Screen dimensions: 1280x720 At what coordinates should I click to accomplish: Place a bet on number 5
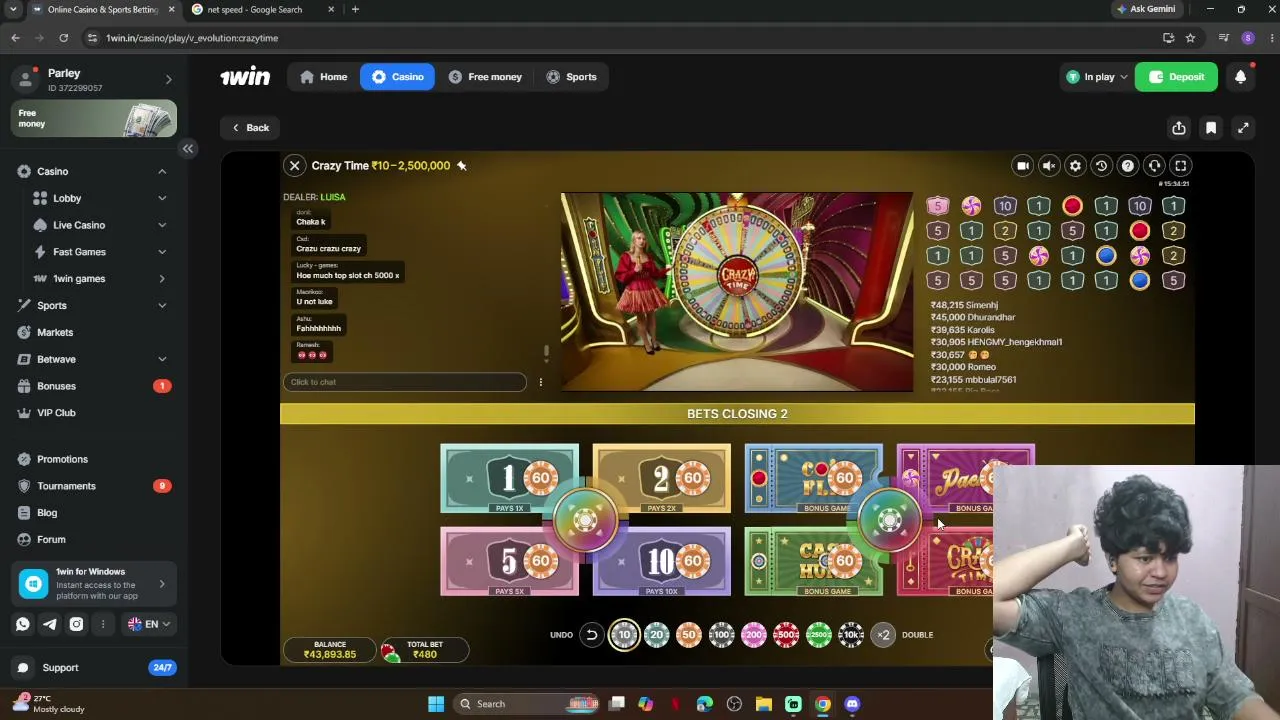tap(509, 562)
